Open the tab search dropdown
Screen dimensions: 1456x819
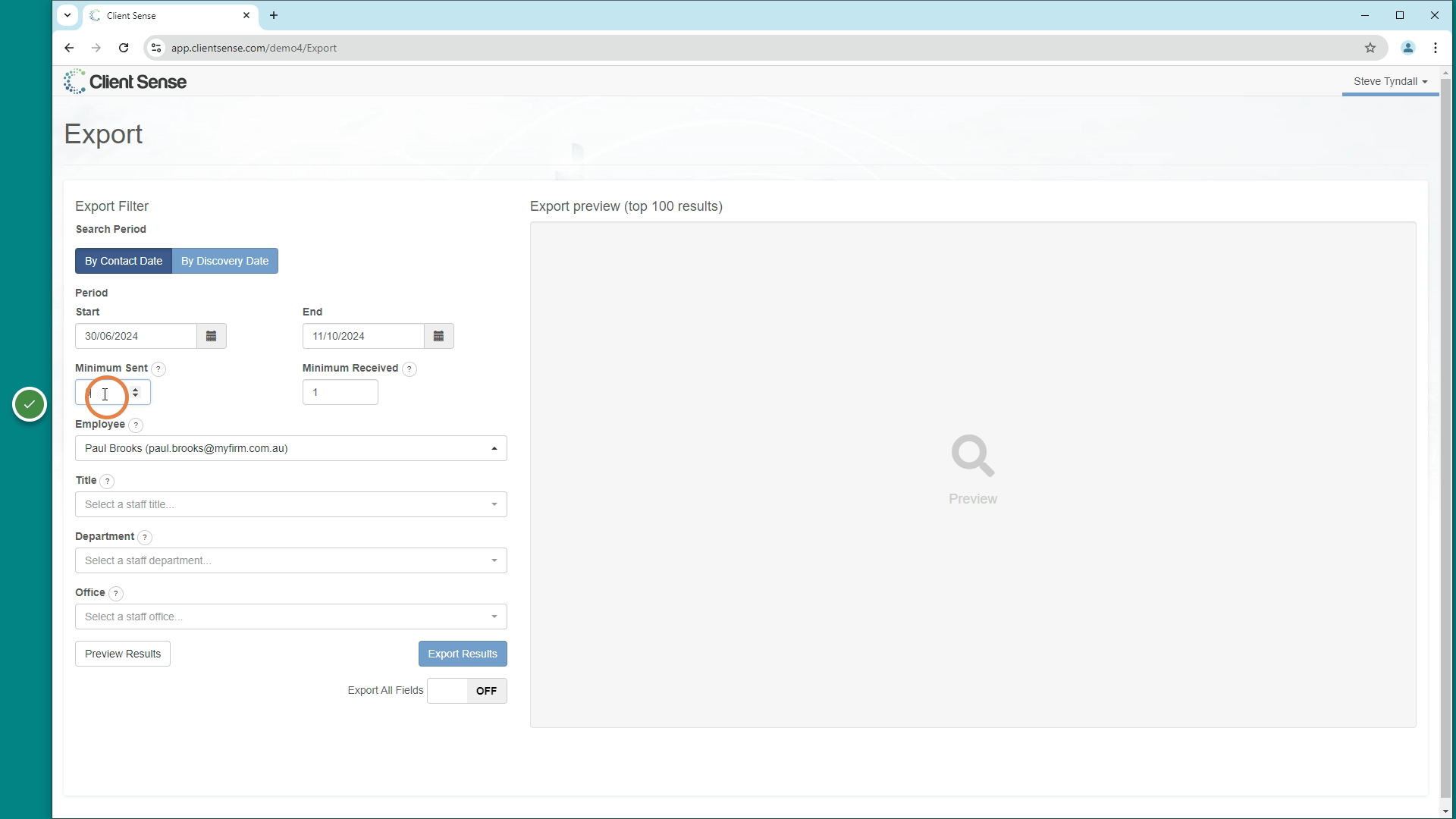click(x=67, y=15)
